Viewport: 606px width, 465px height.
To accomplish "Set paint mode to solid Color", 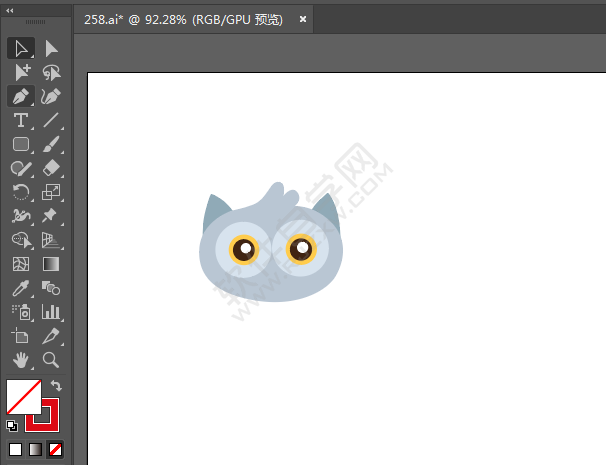I will (15, 450).
